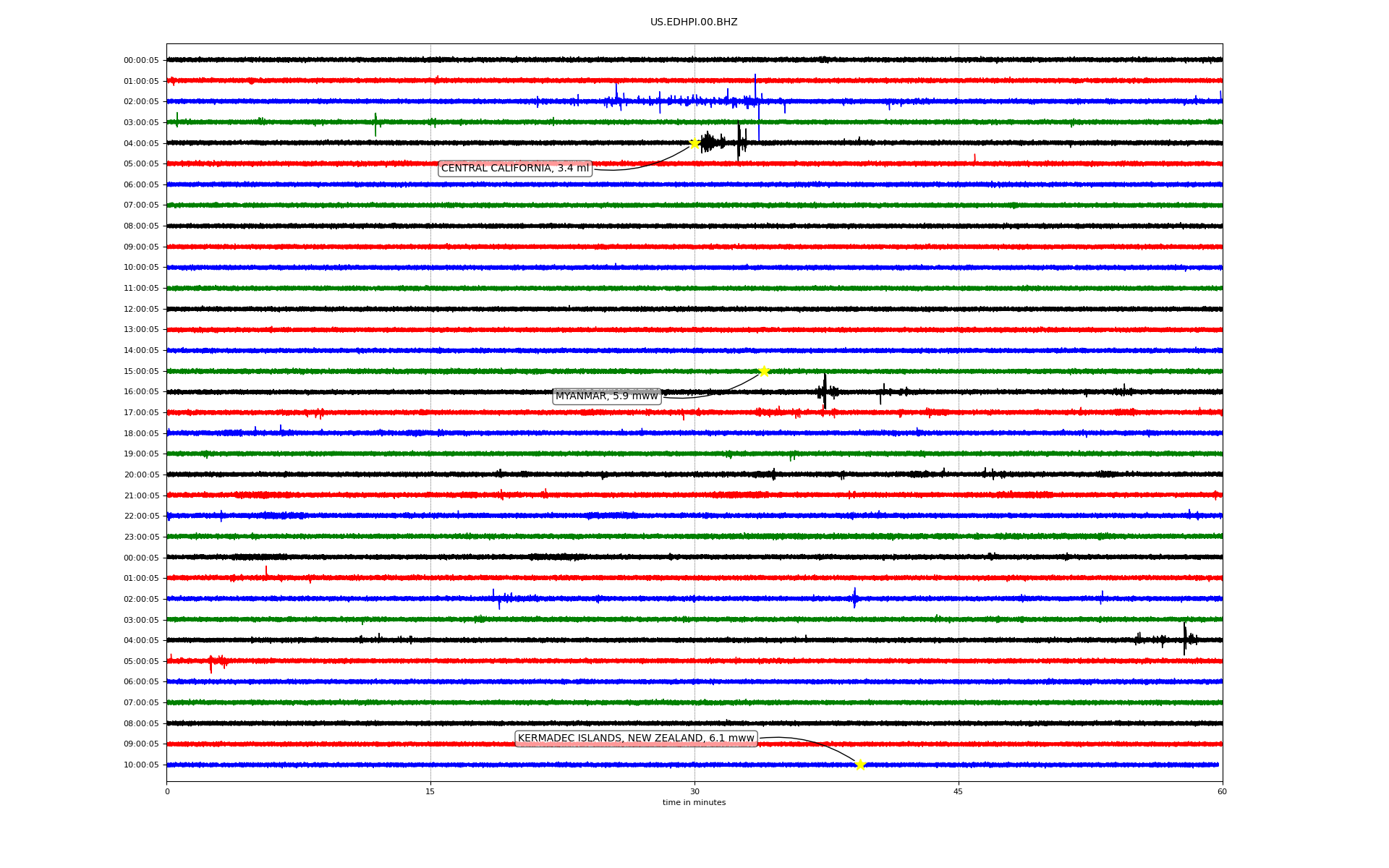Click the MYANMAR, 5.9 mww label

click(606, 396)
